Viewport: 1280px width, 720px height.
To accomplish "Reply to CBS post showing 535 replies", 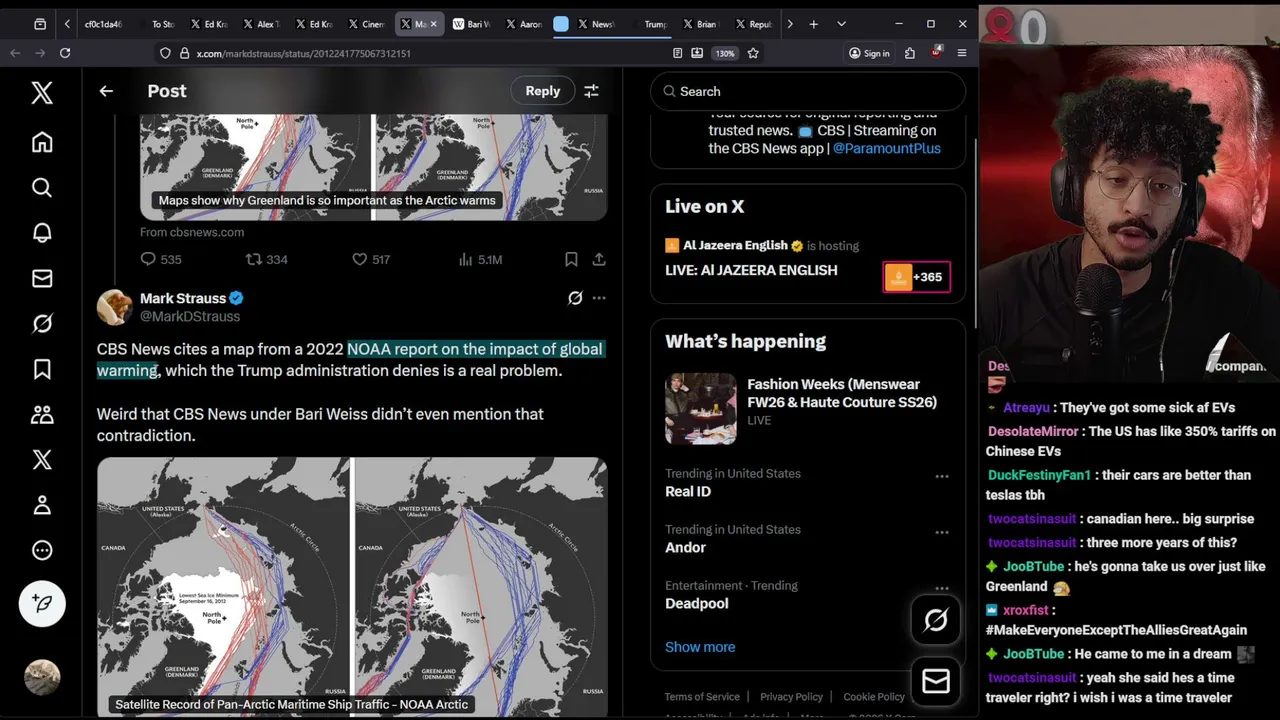I will point(161,259).
